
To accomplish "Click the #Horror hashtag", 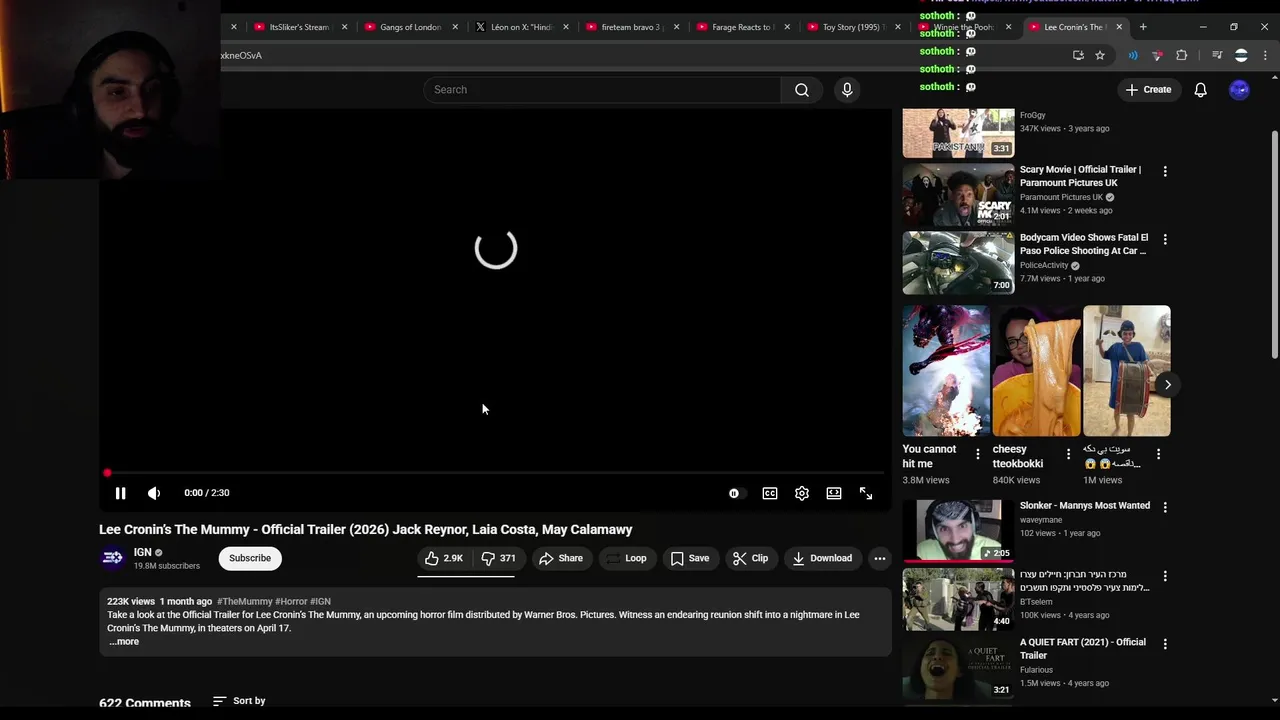I will 291,602.
